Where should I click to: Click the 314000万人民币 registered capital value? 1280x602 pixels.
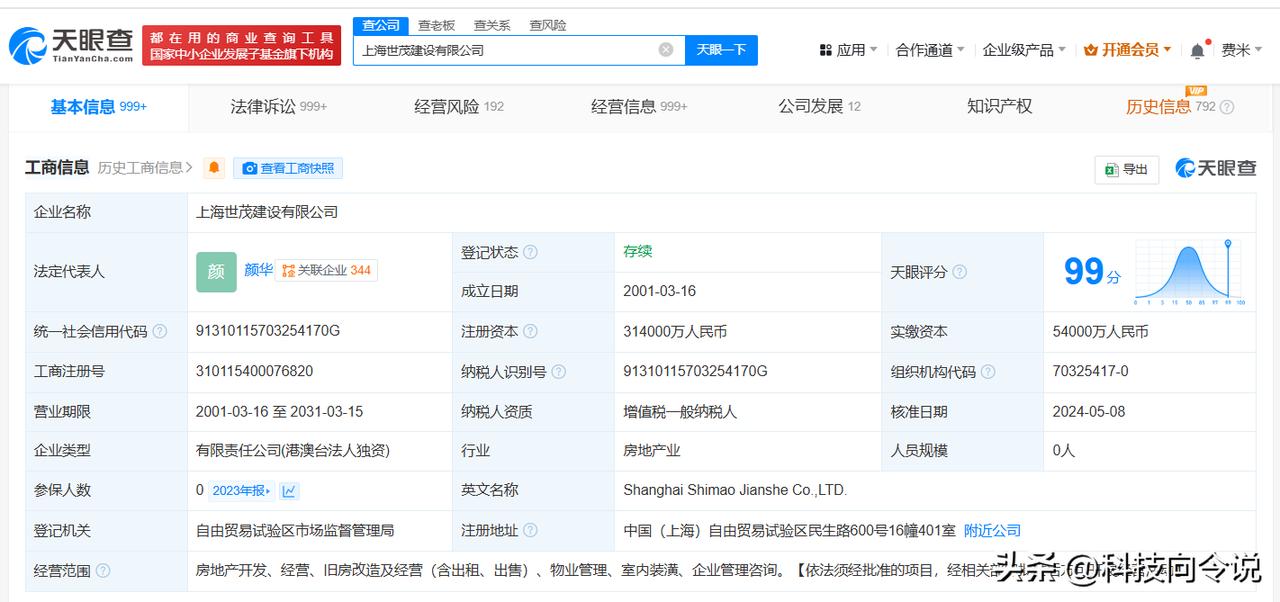[675, 331]
